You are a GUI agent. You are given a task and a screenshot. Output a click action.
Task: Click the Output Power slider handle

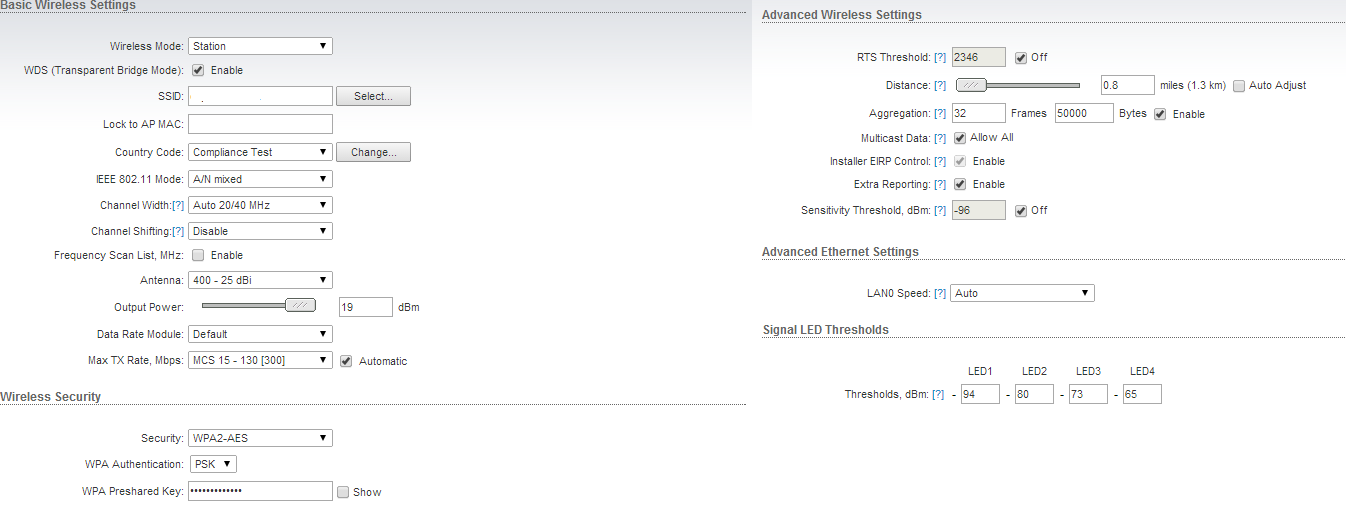click(x=300, y=306)
